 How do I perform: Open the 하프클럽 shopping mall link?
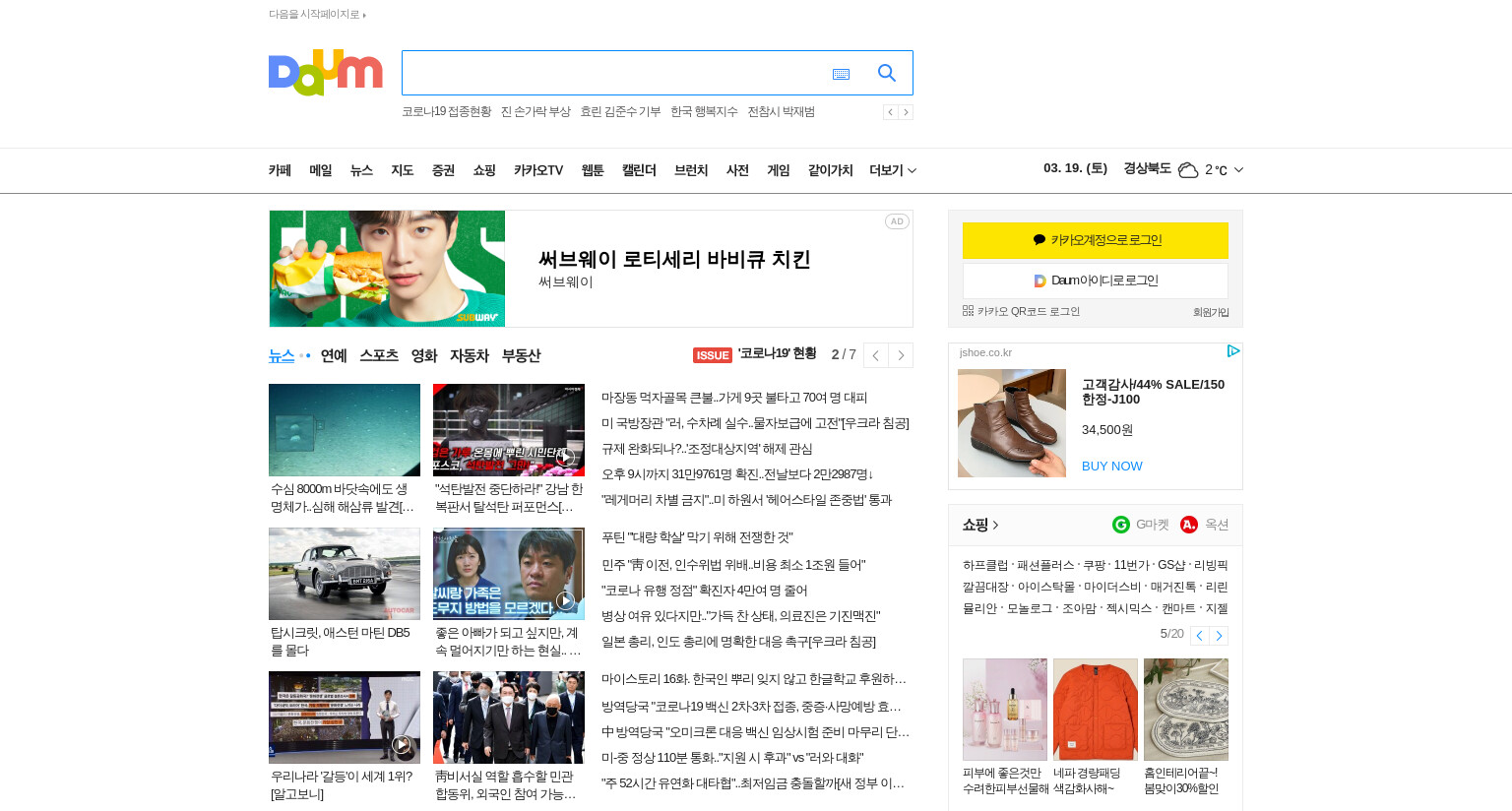[x=985, y=565]
